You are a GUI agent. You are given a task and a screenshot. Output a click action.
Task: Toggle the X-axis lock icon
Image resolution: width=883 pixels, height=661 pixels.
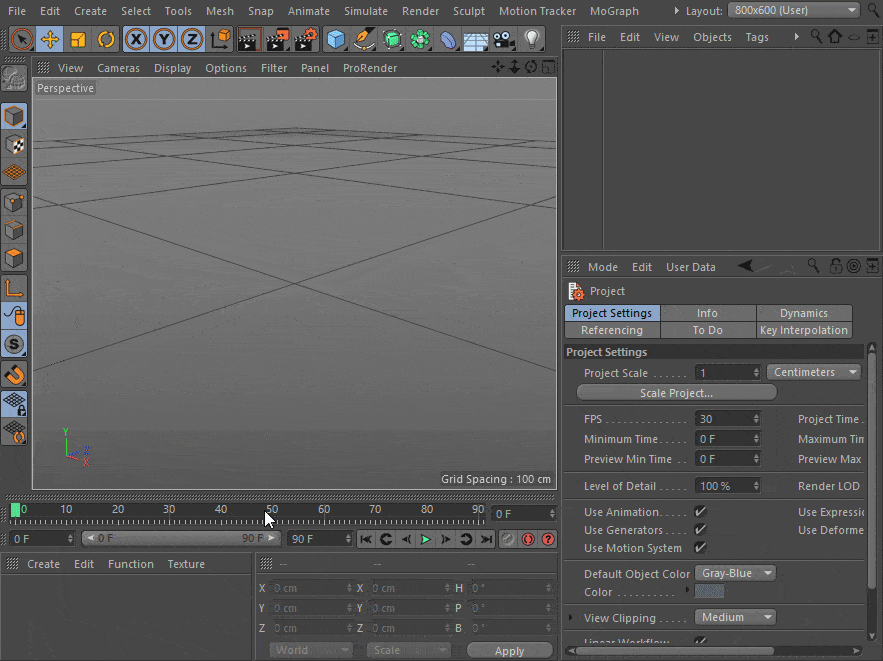pyautogui.click(x=136, y=40)
